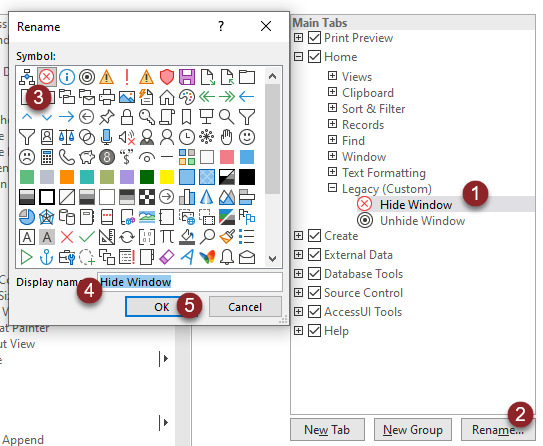Disable the Help tab checkbox
This screenshot has width=543, height=446.
(314, 330)
